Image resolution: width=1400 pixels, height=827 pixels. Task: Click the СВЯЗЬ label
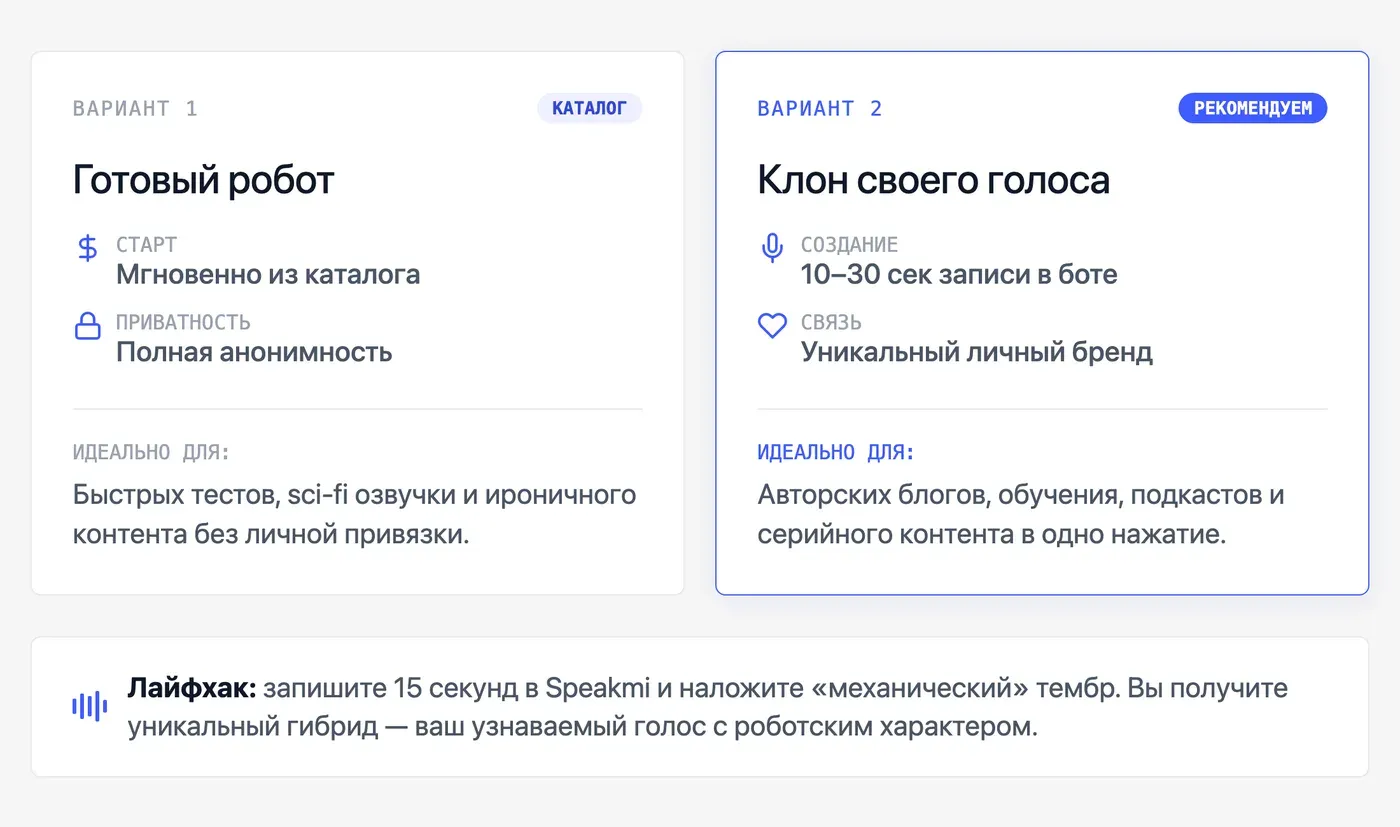point(831,323)
